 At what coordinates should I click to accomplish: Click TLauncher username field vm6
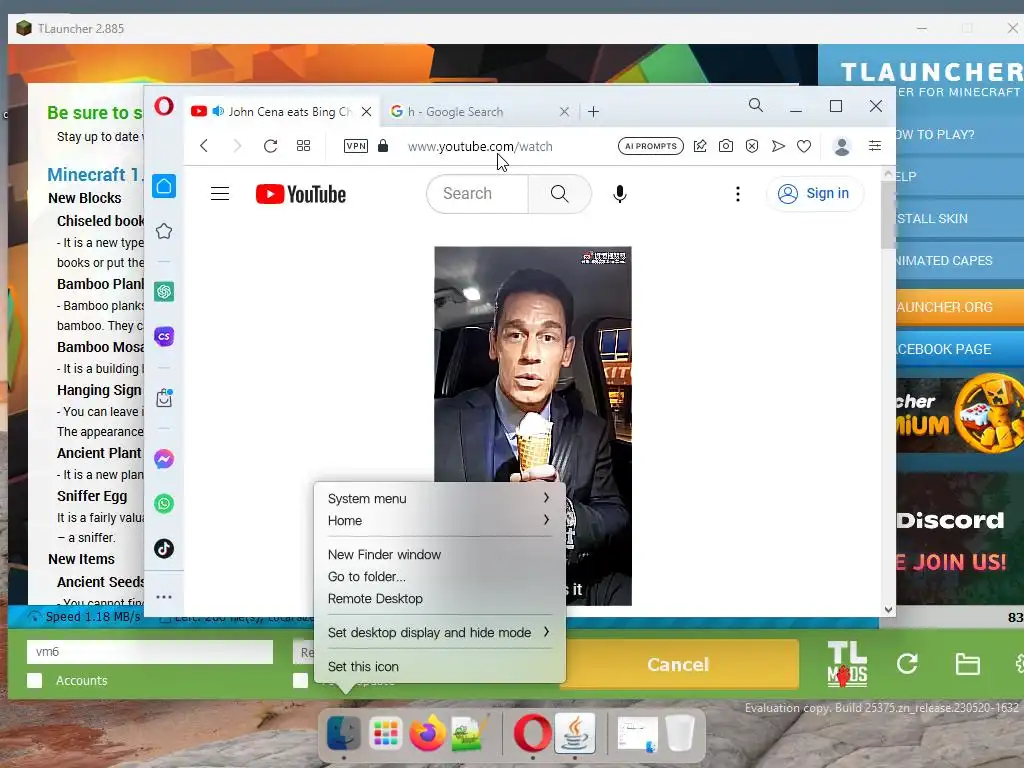tap(150, 652)
